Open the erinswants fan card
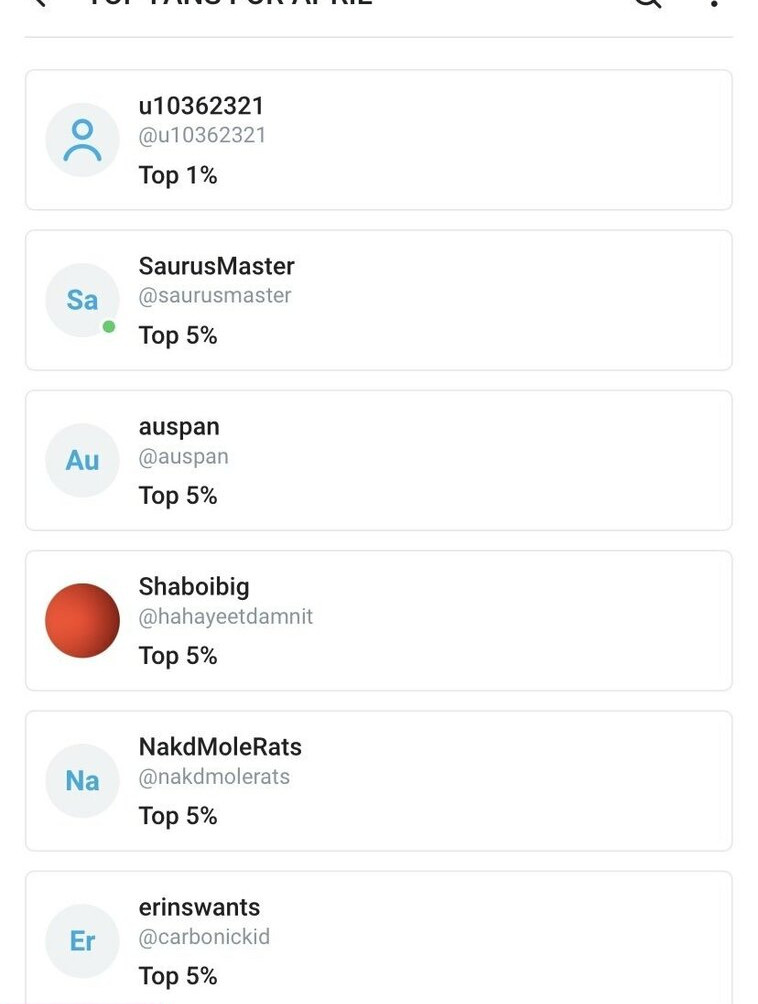Screen dimensions: 758x1004 (378, 937)
